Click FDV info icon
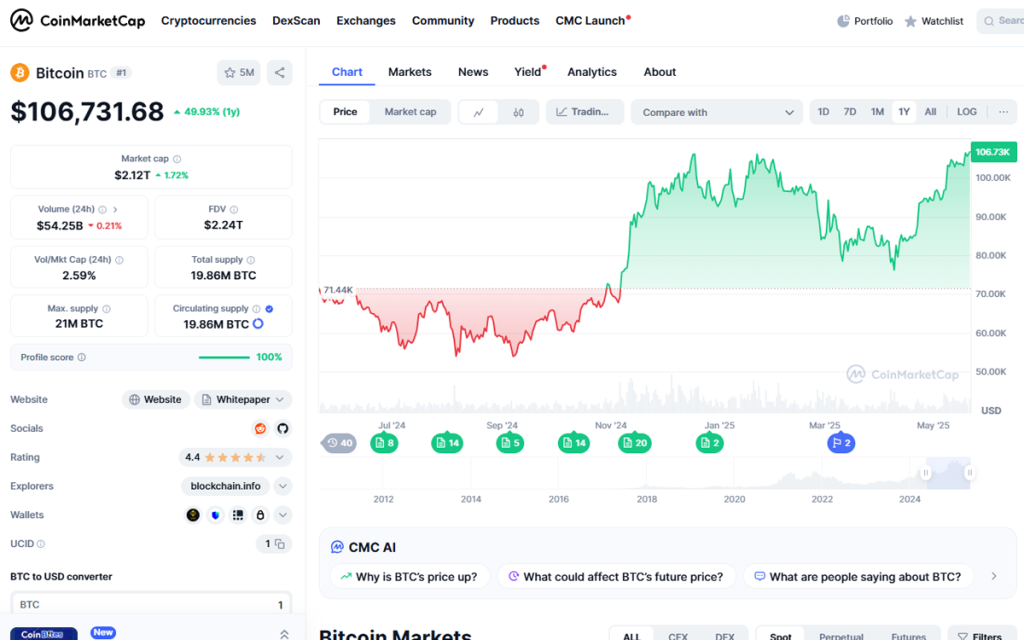The image size is (1024, 640). pos(234,210)
